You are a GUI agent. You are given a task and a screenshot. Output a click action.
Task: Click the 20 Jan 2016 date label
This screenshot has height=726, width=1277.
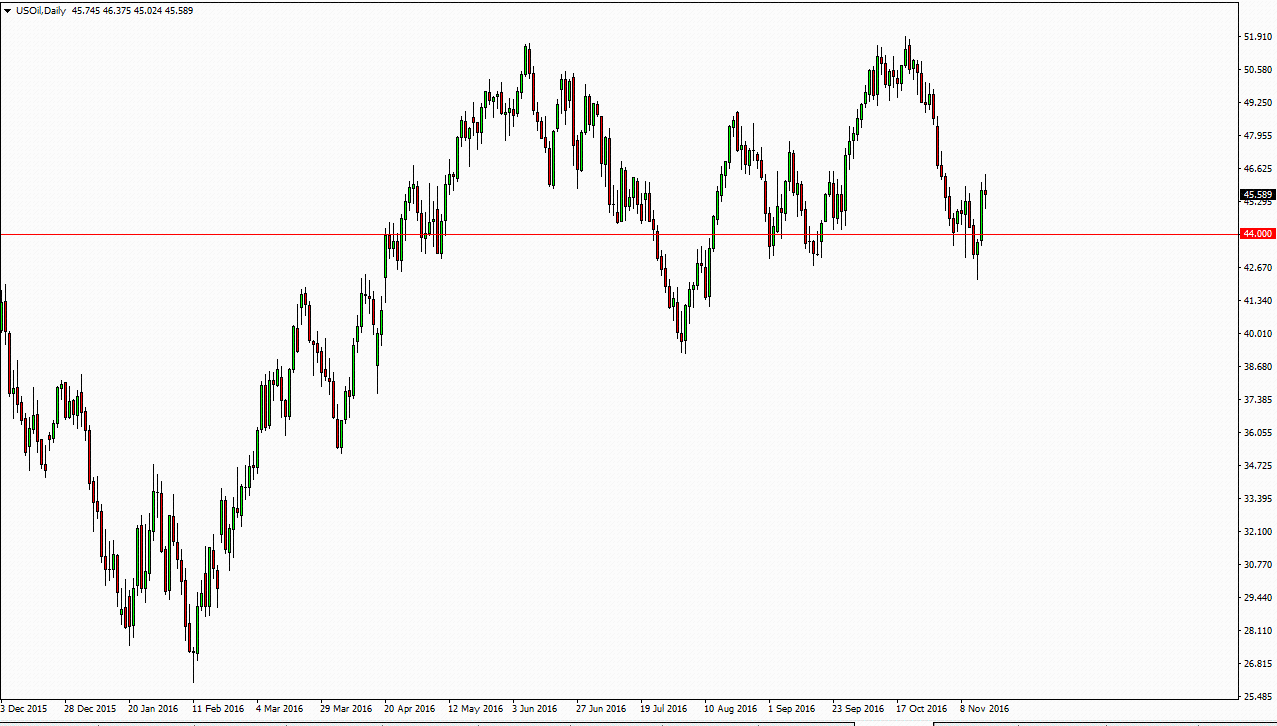tap(154, 709)
